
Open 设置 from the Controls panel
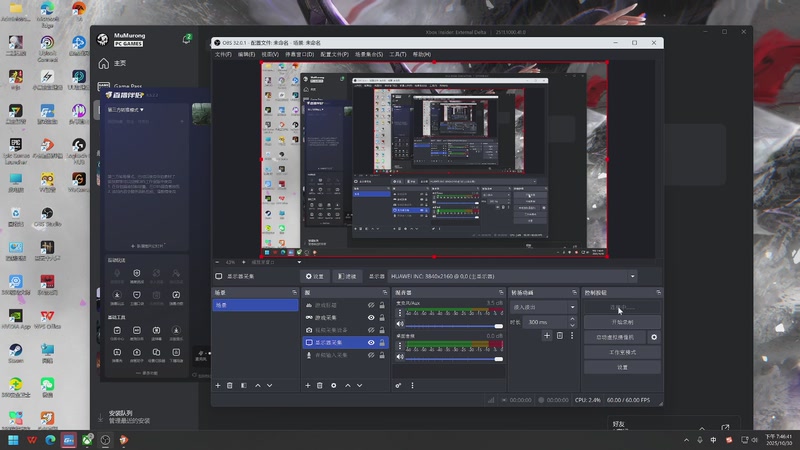622,367
